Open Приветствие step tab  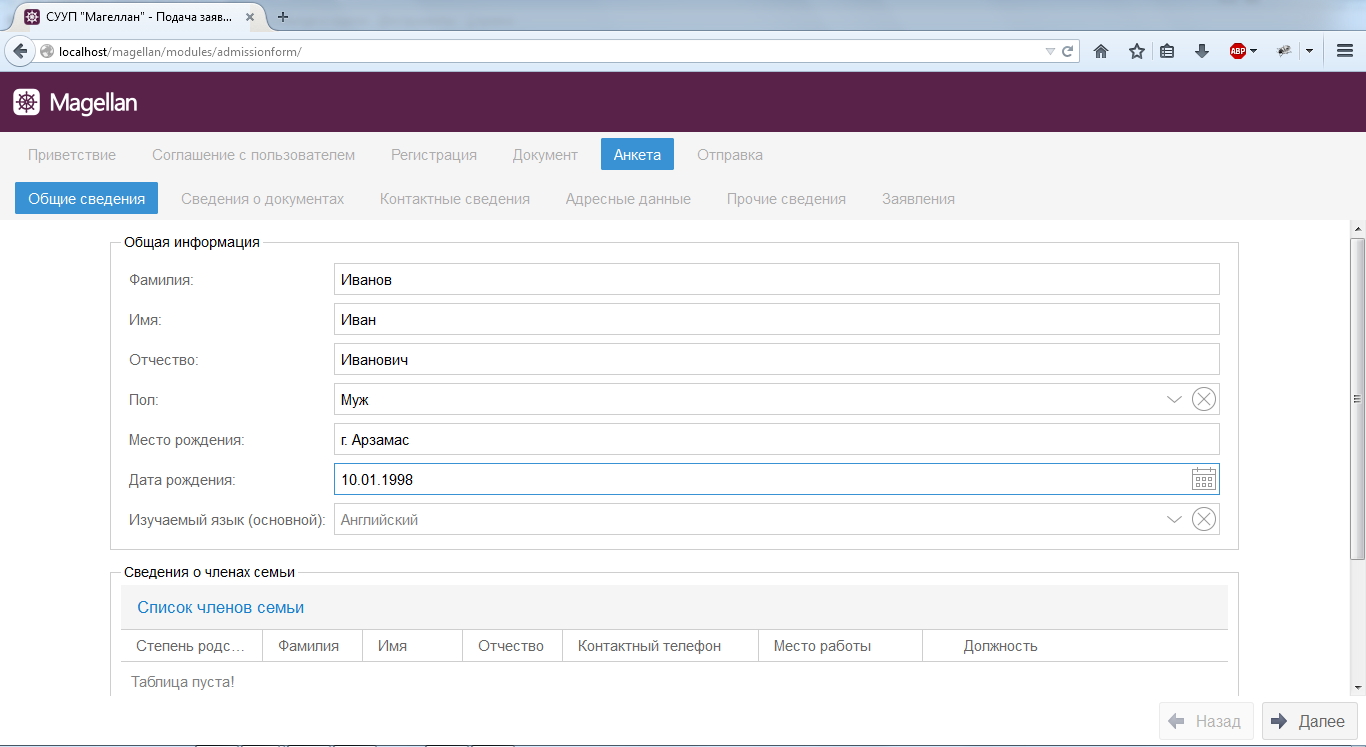(72, 155)
